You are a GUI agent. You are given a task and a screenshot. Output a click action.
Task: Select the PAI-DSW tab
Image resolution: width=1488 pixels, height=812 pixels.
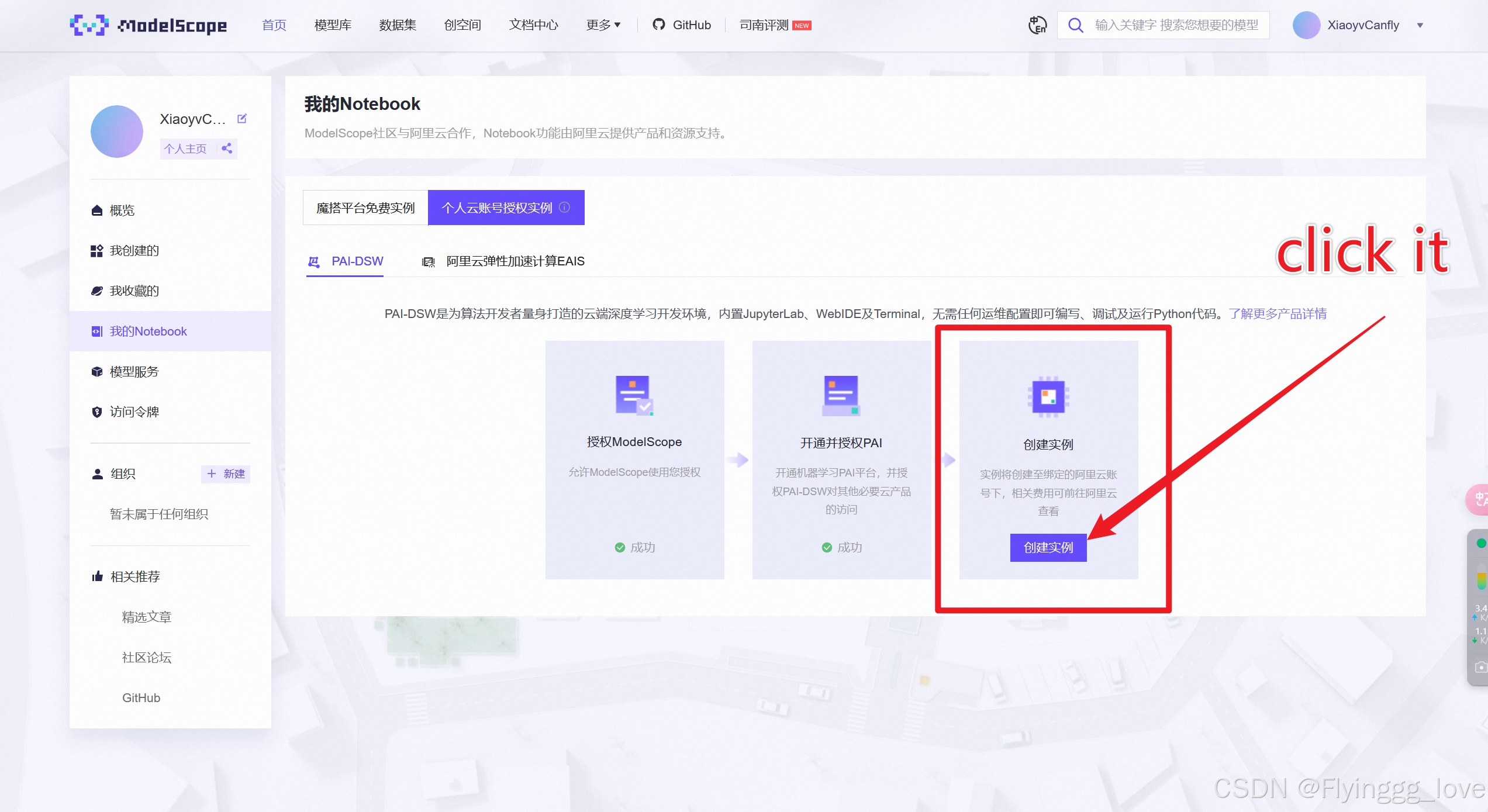pyautogui.click(x=345, y=261)
